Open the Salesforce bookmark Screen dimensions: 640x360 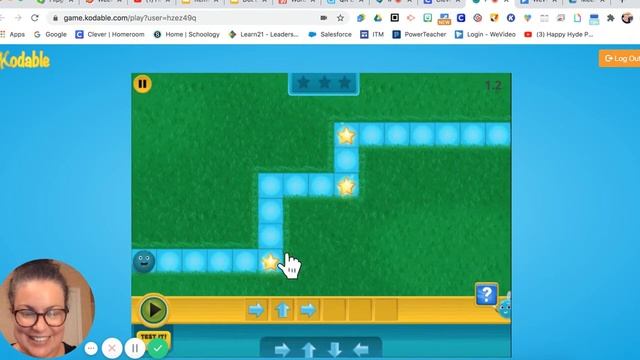330,35
